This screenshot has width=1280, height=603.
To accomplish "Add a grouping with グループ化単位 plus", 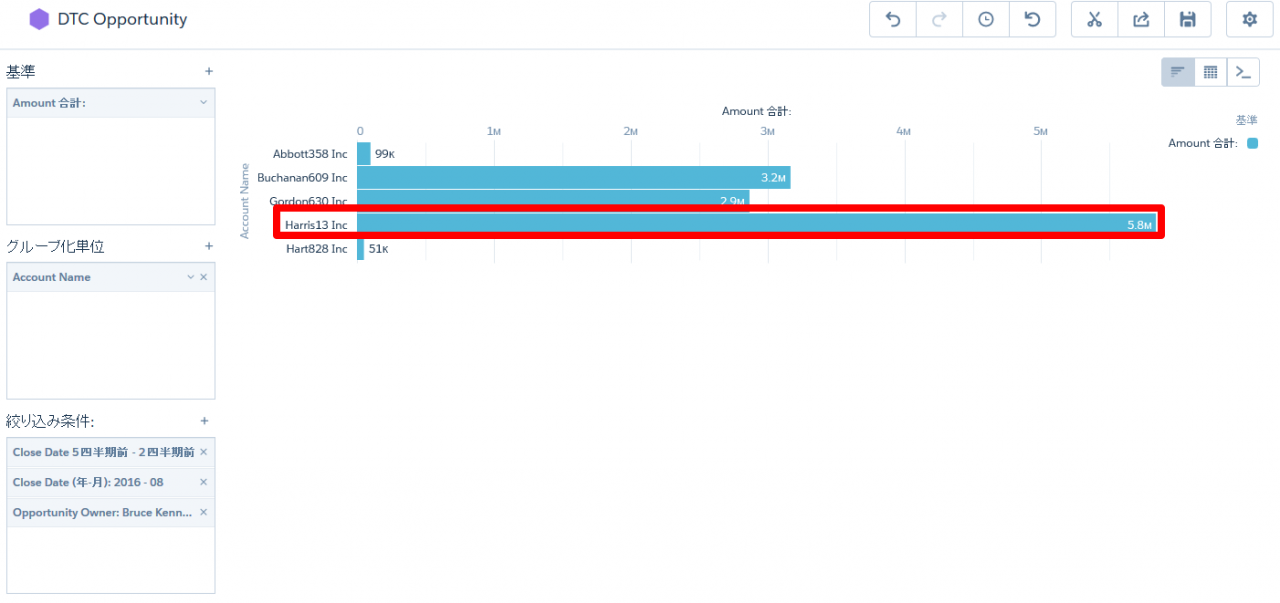I will (x=209, y=246).
